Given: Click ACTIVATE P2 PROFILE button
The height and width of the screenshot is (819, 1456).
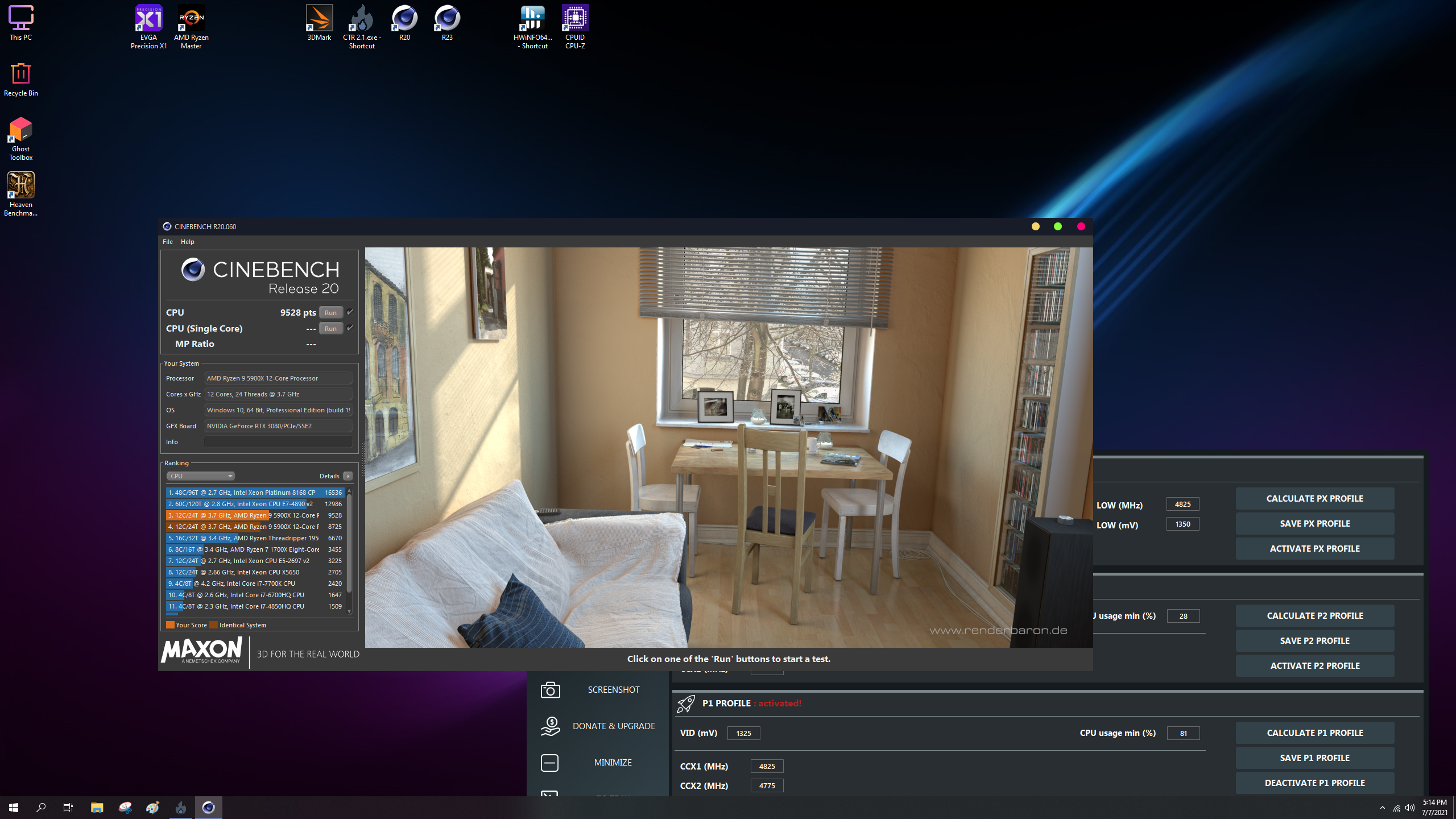Looking at the screenshot, I should click(x=1315, y=666).
